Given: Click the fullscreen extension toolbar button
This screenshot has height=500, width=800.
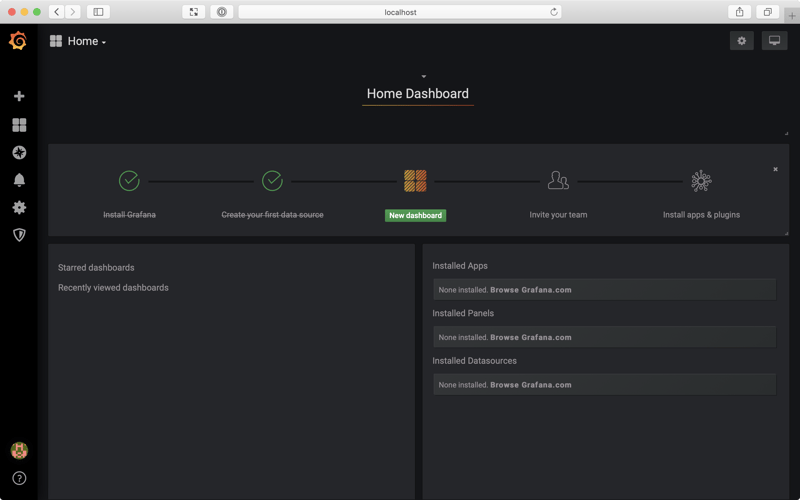Looking at the screenshot, I should 193,12.
